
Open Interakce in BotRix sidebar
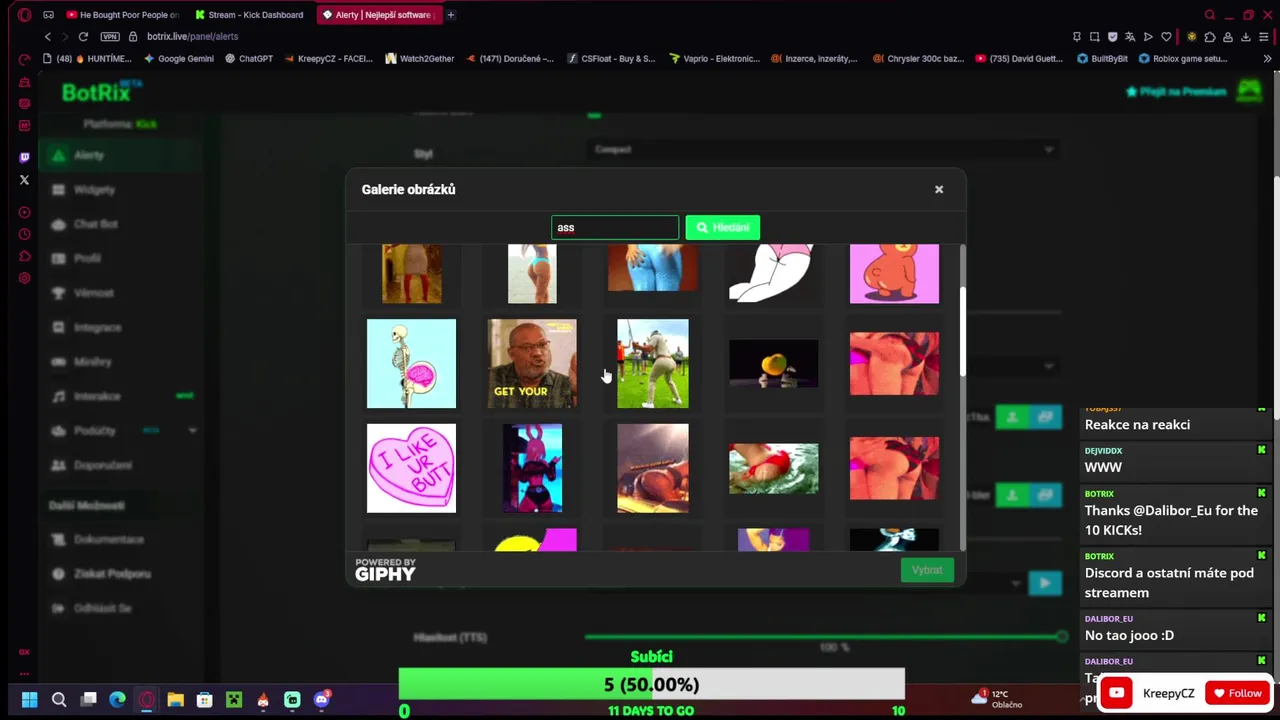pos(97,396)
